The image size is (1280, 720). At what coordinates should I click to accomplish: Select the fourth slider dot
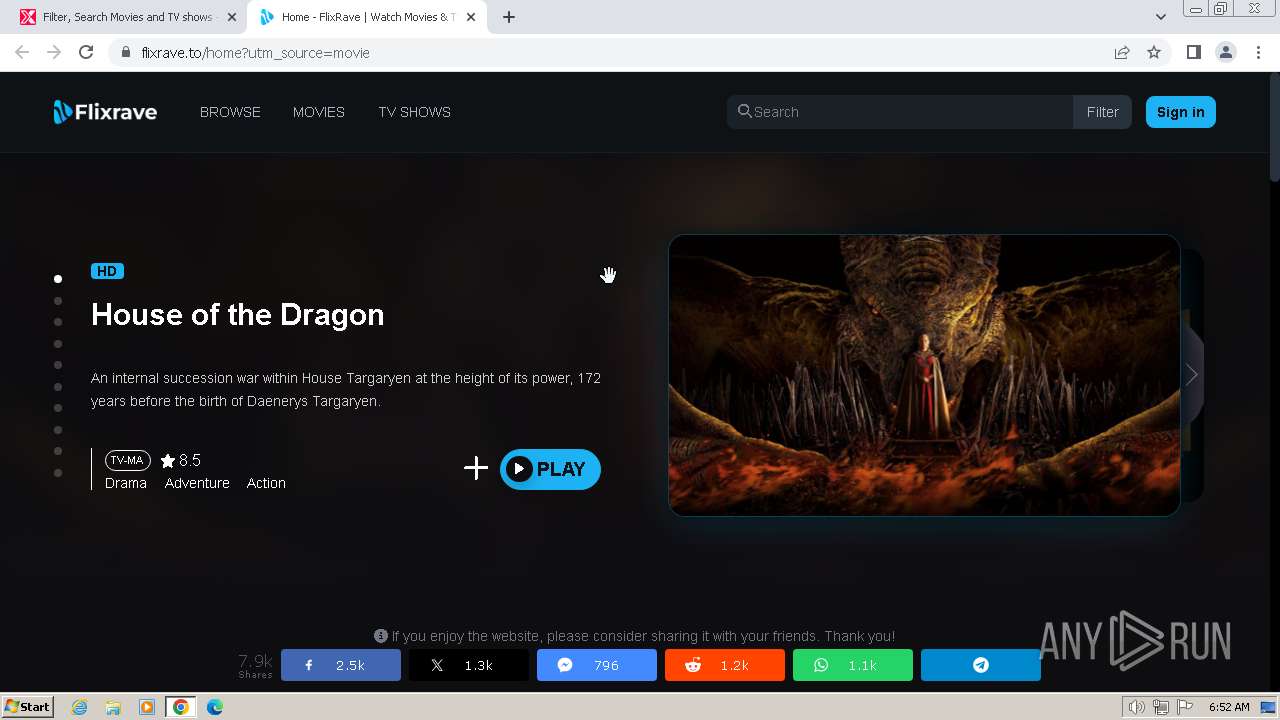pos(58,343)
